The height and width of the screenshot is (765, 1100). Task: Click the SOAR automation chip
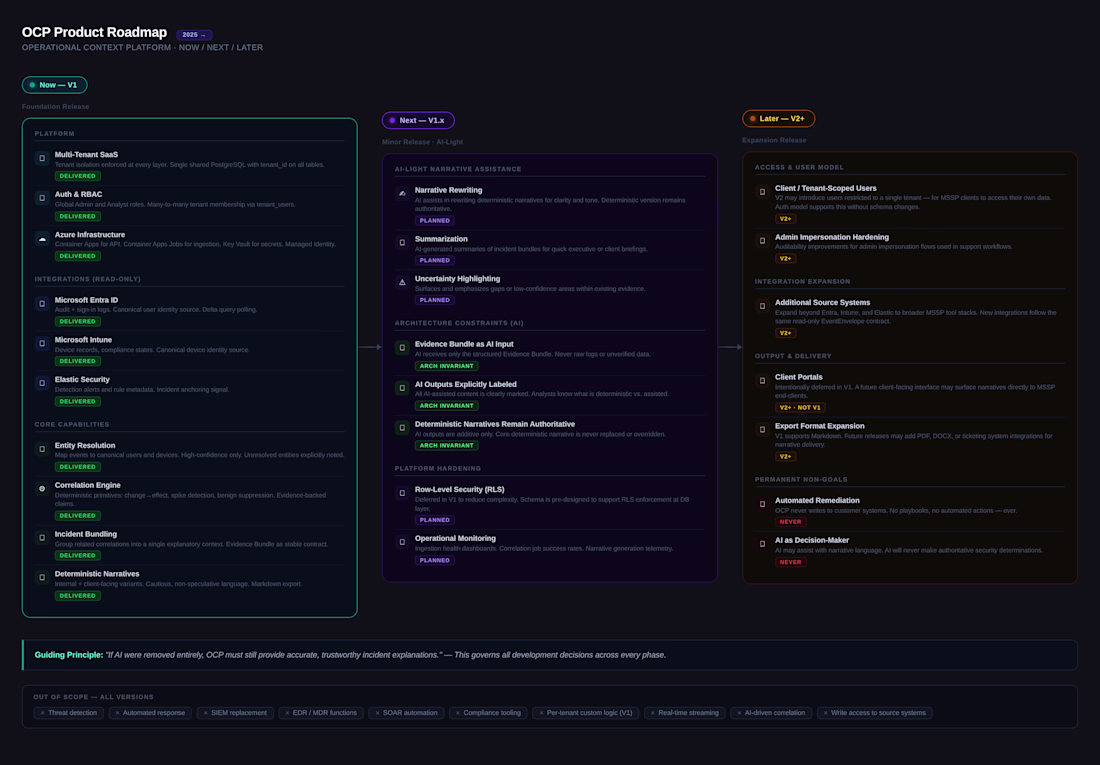(406, 713)
